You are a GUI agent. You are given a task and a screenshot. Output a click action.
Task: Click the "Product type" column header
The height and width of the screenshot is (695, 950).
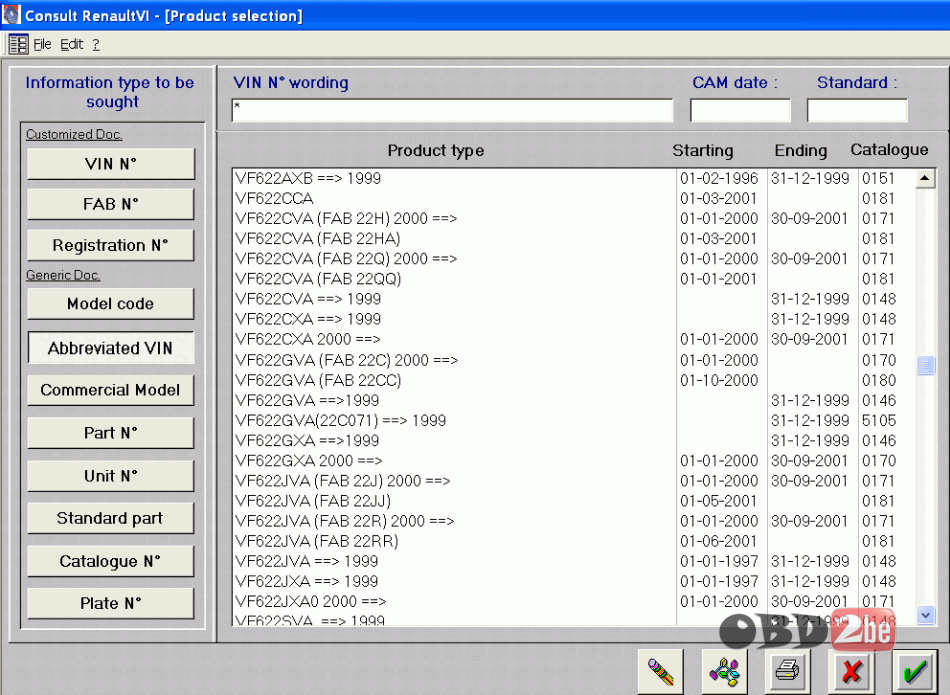tap(436, 150)
